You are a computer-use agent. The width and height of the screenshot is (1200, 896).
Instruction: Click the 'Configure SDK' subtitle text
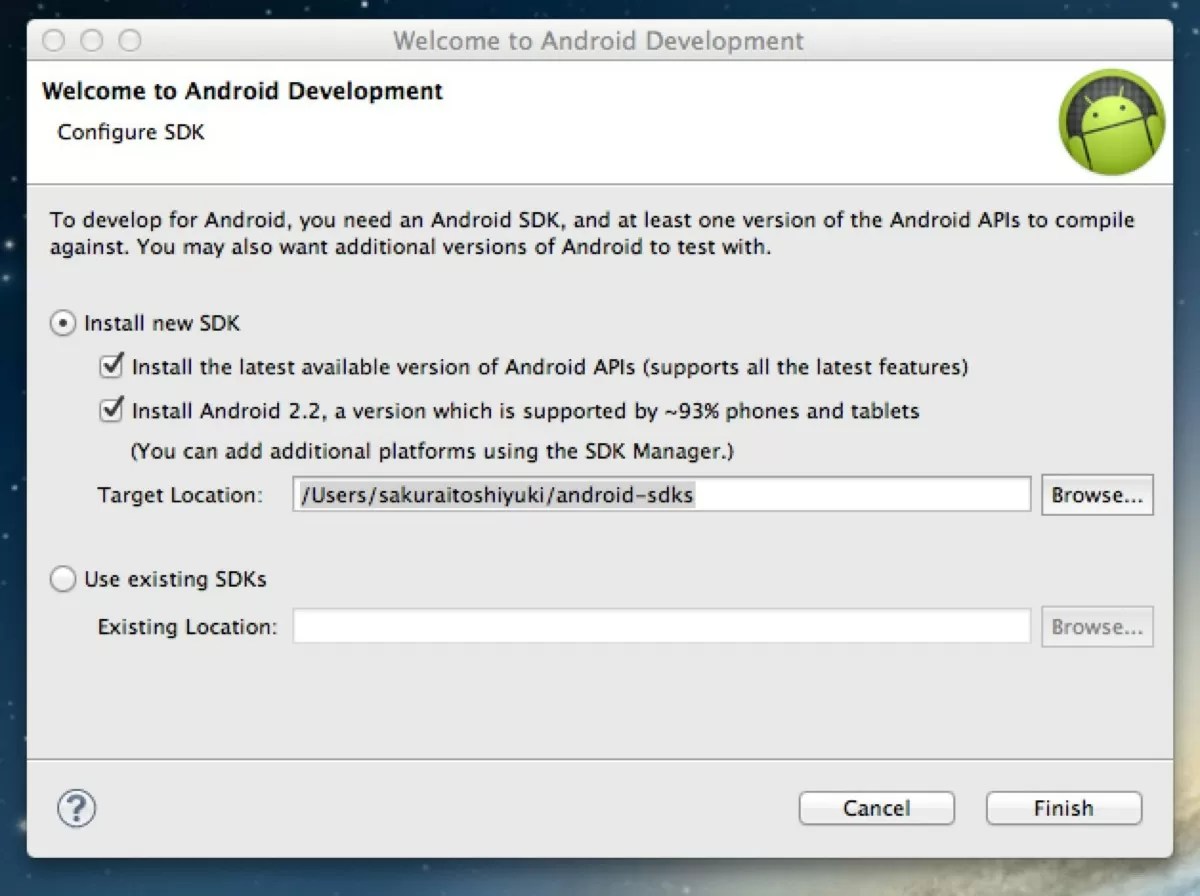point(131,132)
